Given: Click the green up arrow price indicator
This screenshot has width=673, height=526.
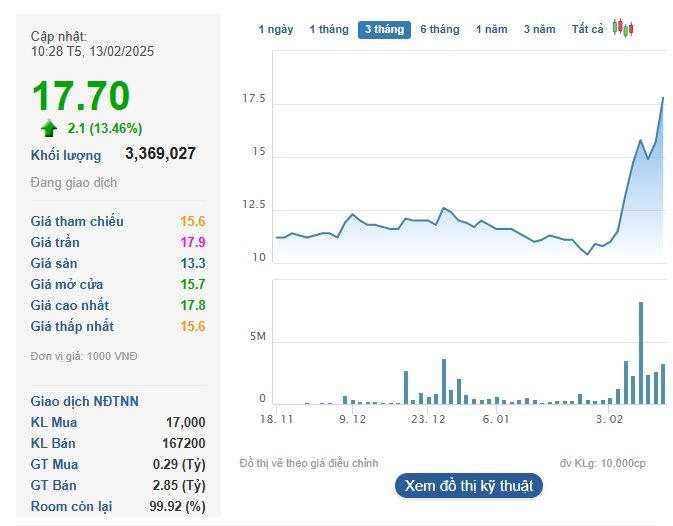Looking at the screenshot, I should click(49, 128).
